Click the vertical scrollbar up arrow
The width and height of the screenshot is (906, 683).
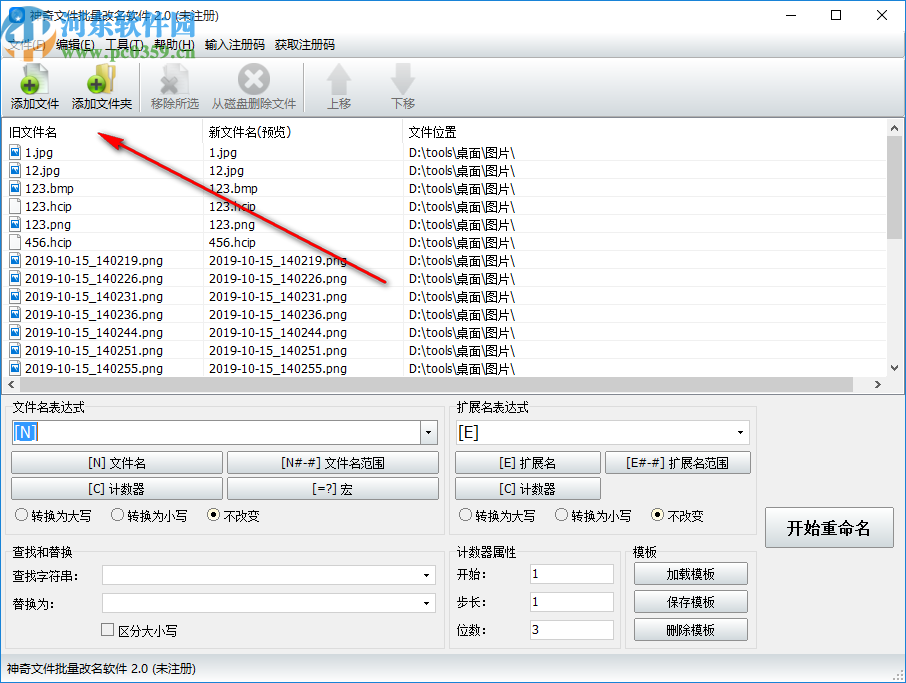point(894,128)
